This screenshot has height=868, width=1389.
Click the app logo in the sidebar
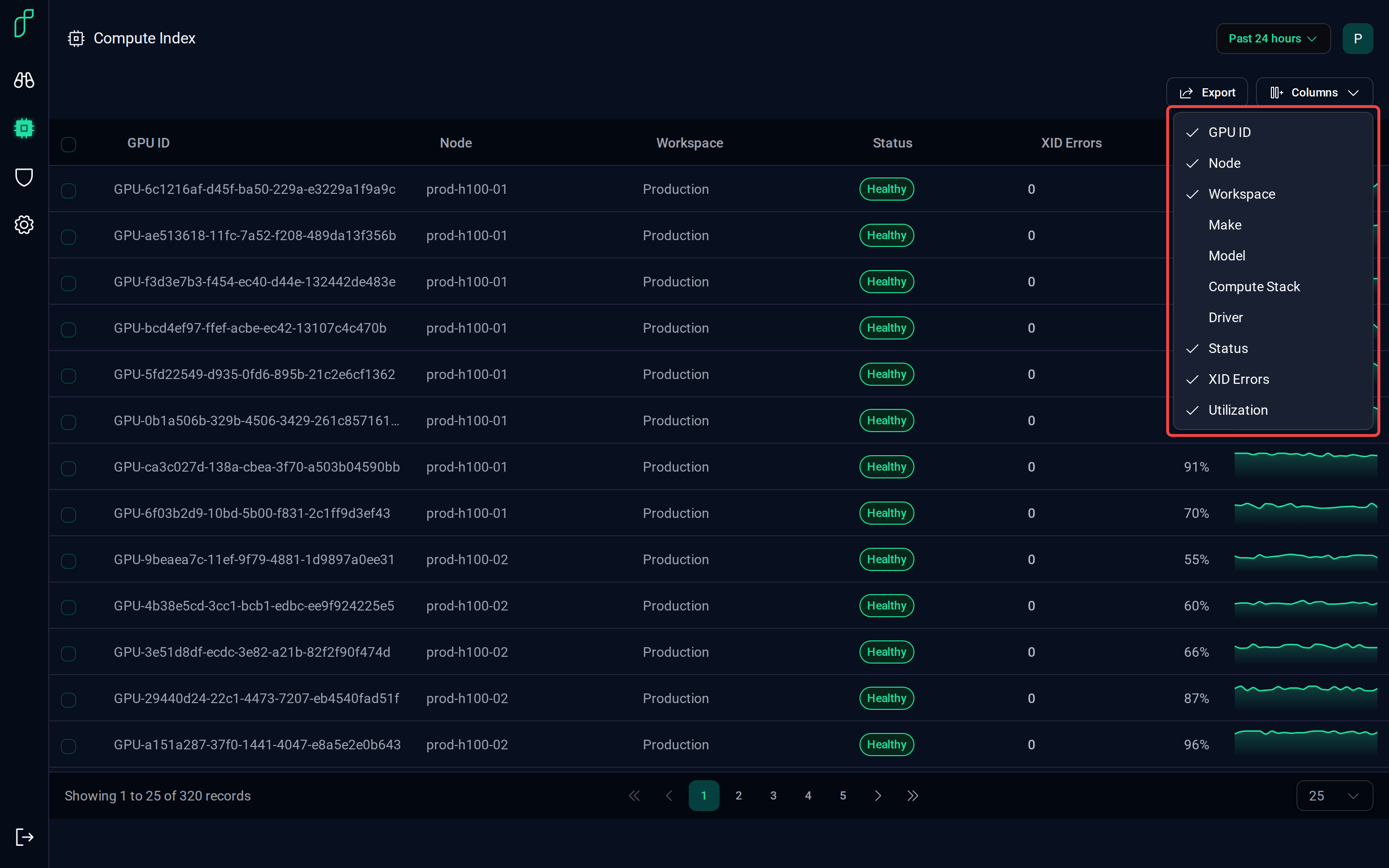click(x=24, y=24)
